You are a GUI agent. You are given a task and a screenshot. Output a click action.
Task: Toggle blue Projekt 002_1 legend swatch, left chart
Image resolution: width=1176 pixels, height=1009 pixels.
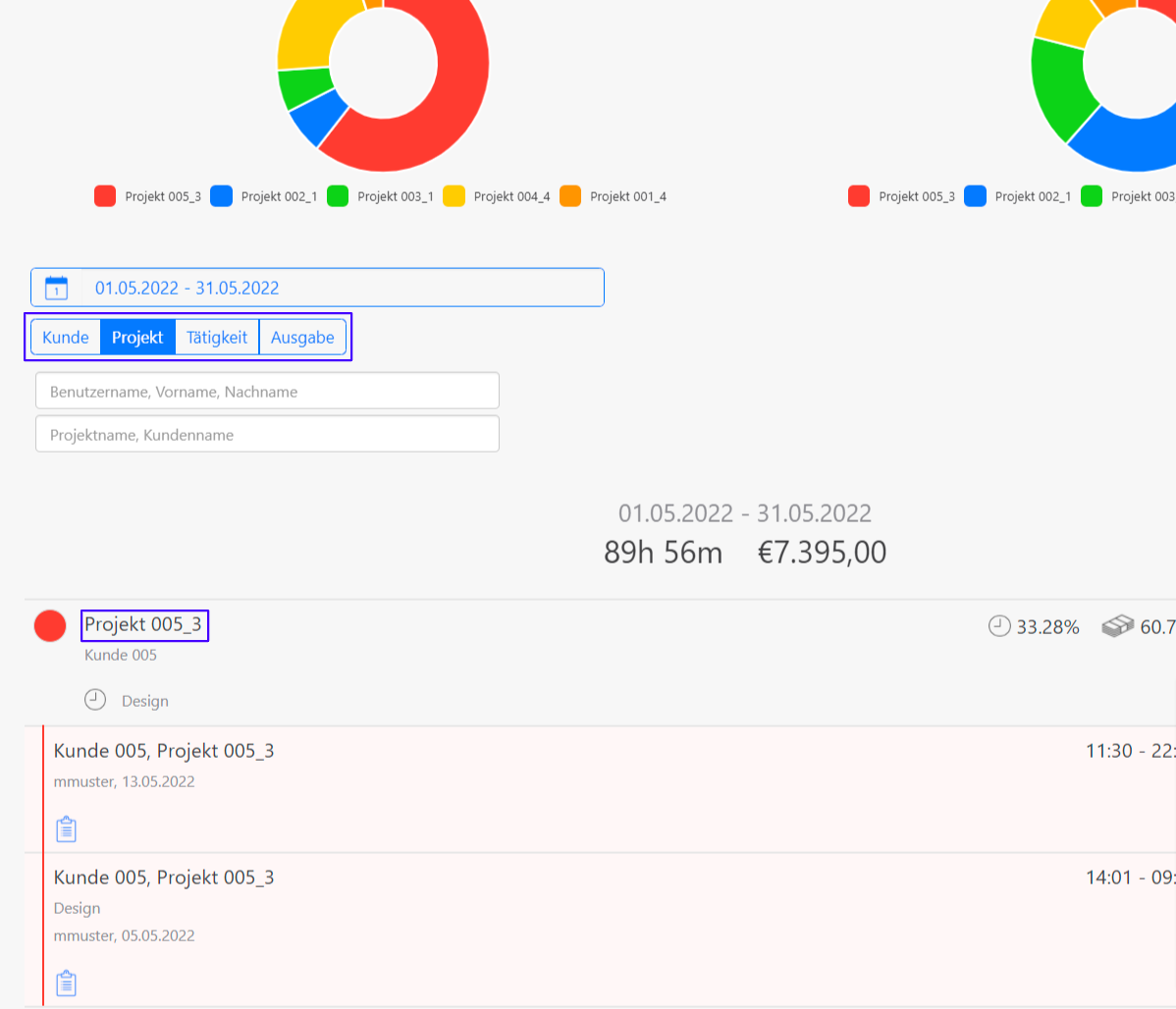point(221,196)
